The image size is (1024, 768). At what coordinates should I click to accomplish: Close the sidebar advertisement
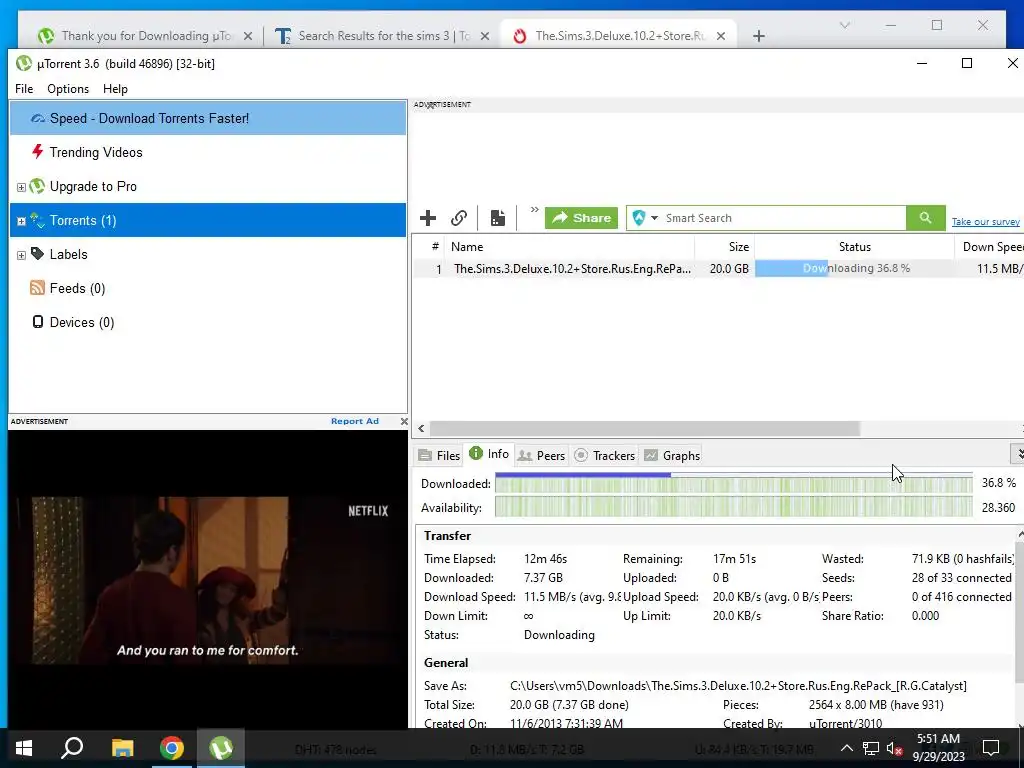(404, 422)
